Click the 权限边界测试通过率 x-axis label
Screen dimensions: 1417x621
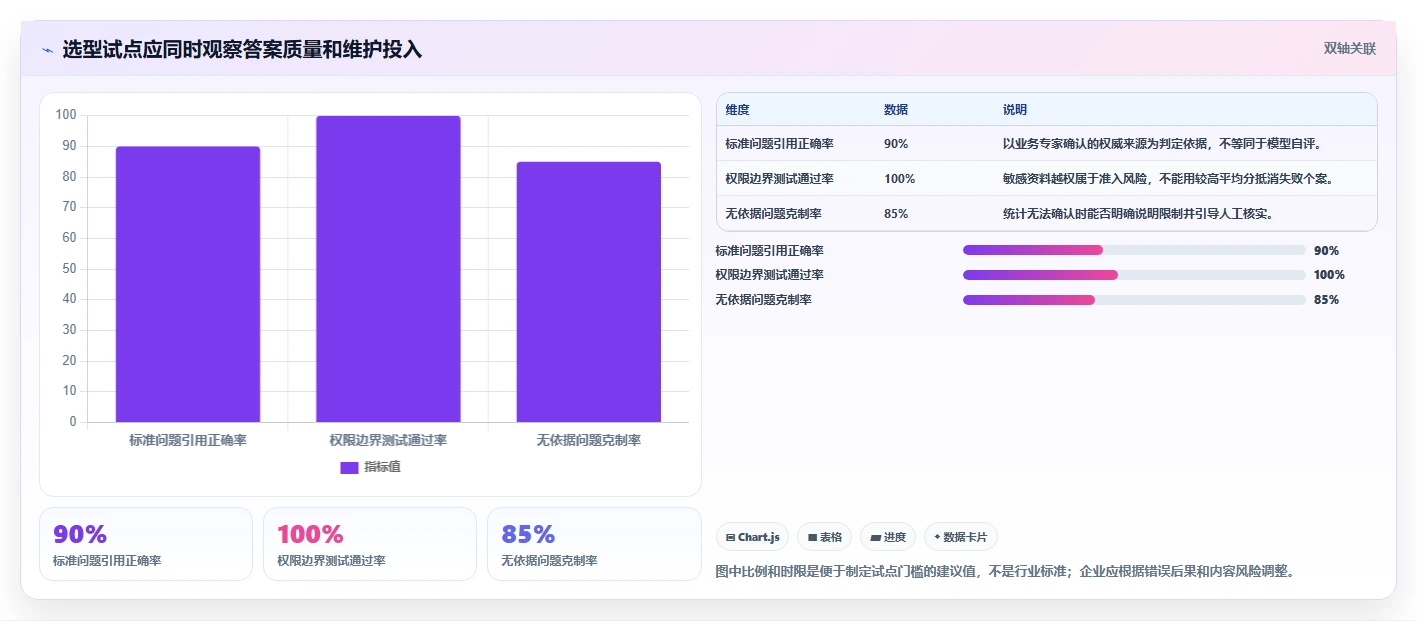[x=388, y=440]
